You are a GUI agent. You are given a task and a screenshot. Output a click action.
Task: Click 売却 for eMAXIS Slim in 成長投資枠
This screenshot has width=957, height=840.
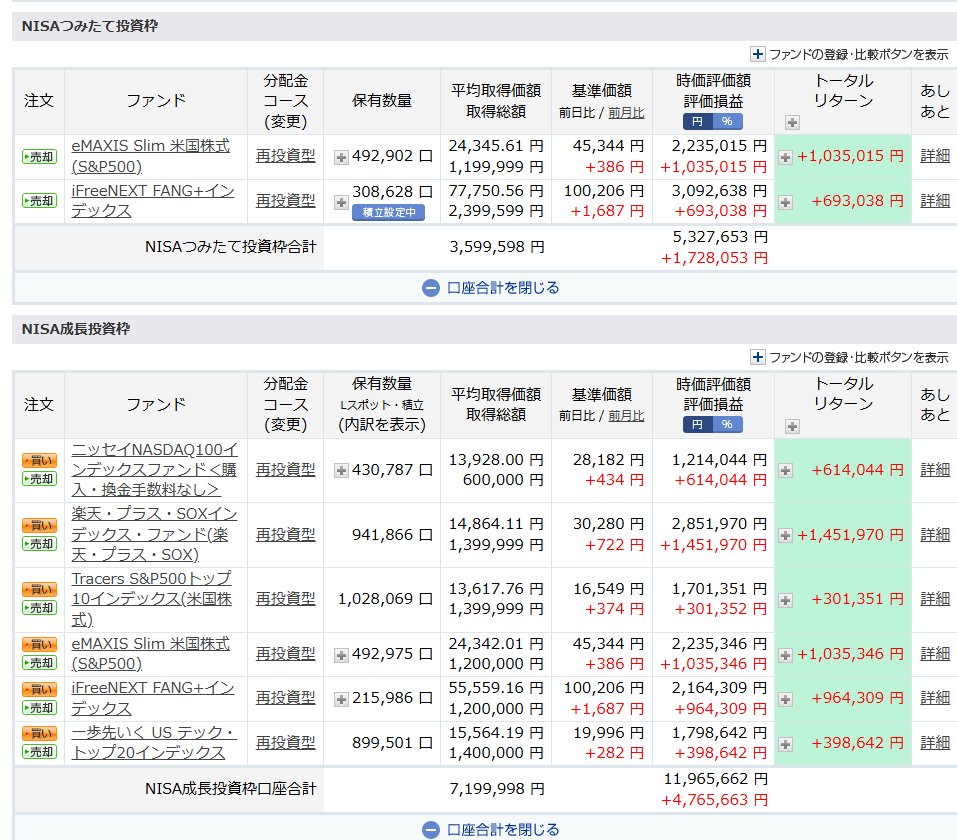[40, 663]
